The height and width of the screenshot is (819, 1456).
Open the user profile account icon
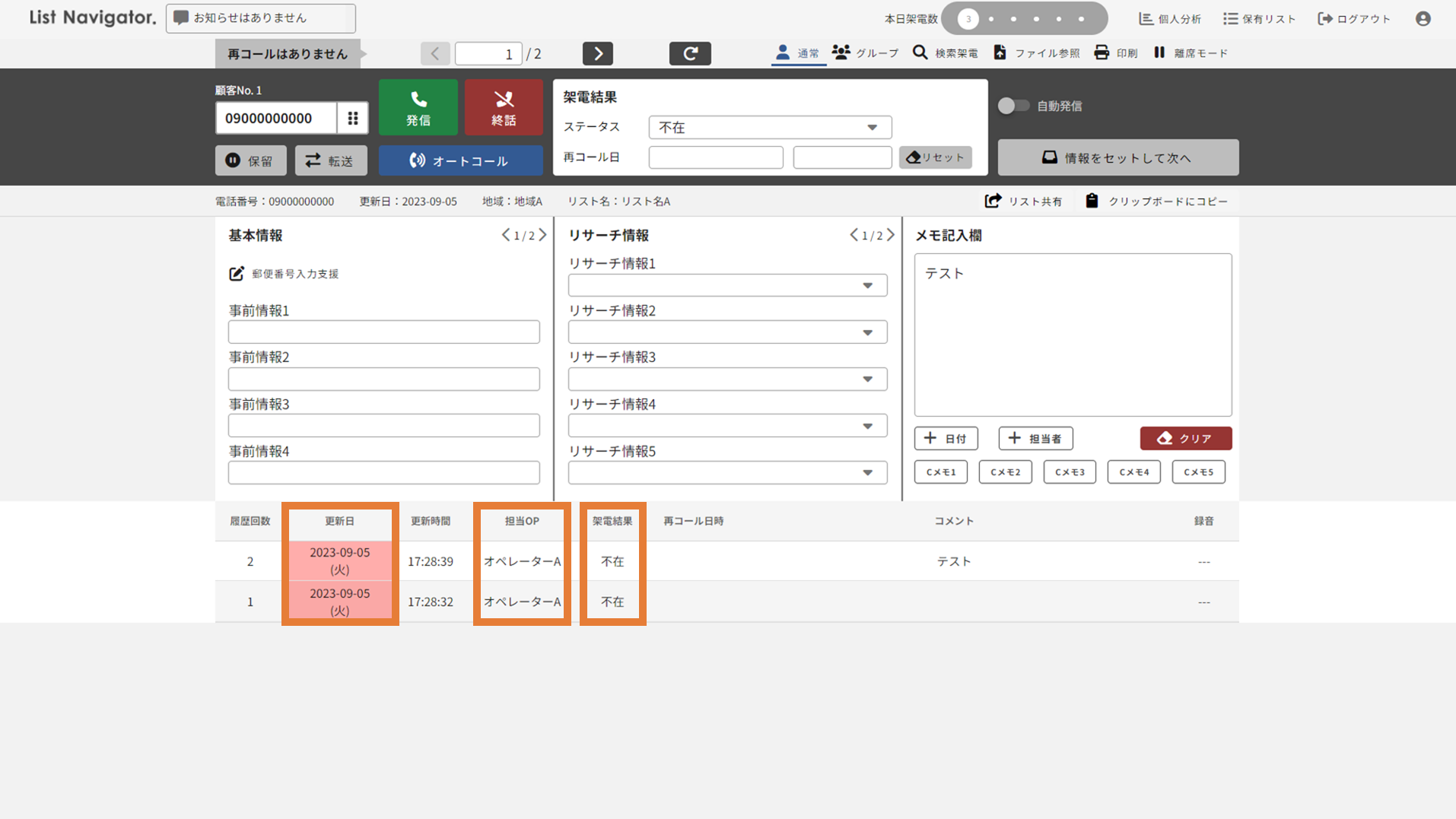point(1423,19)
